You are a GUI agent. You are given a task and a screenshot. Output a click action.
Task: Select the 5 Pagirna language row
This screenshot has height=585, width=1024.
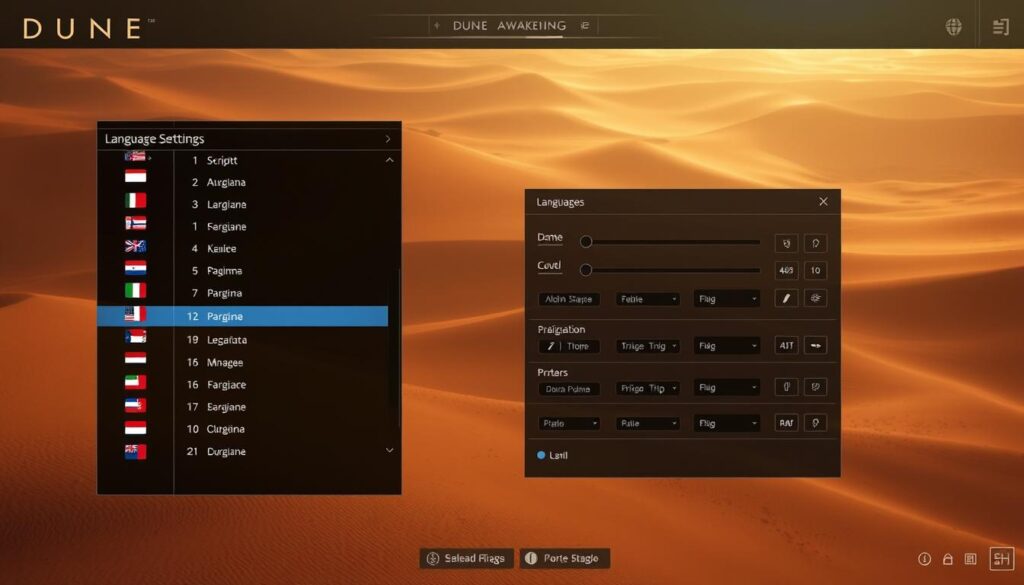coord(242,270)
